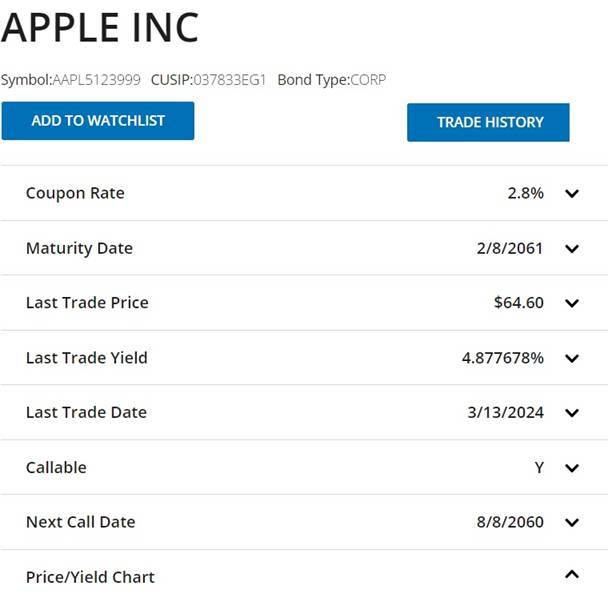Image resolution: width=608 pixels, height=594 pixels.
Task: Expand the Last Trade Yield chevron
Action: (572, 358)
